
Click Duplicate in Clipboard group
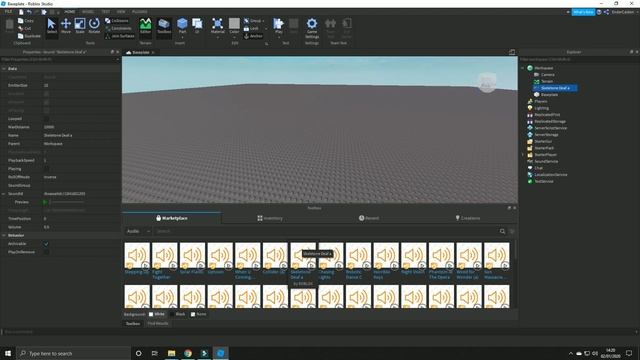pos(29,36)
